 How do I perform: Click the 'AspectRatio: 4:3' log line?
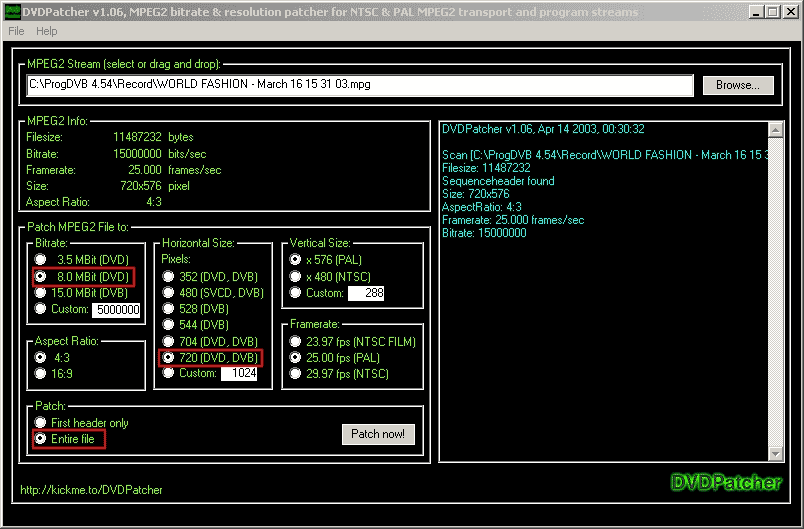[481, 207]
